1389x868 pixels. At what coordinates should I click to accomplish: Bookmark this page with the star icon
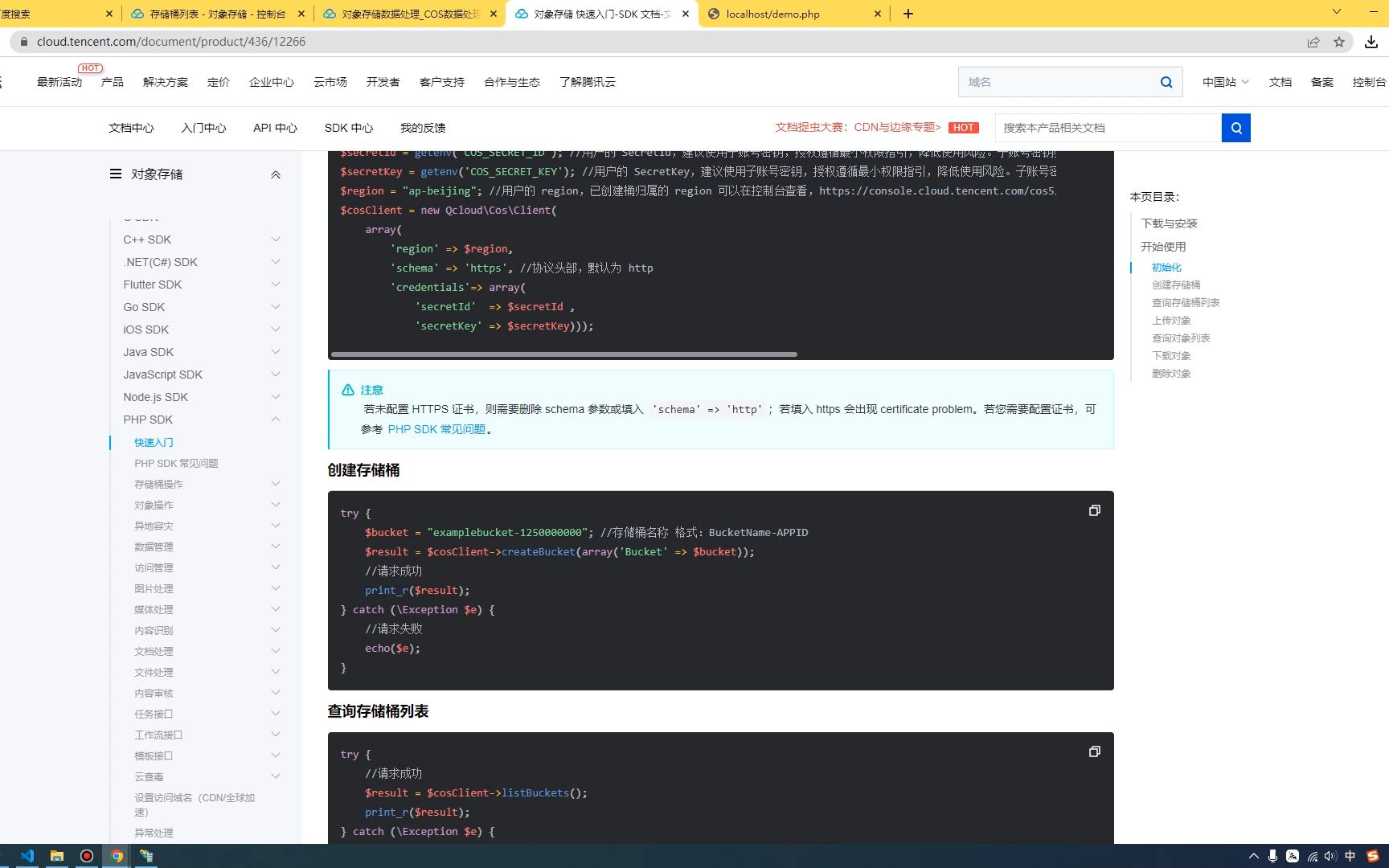coord(1339,42)
